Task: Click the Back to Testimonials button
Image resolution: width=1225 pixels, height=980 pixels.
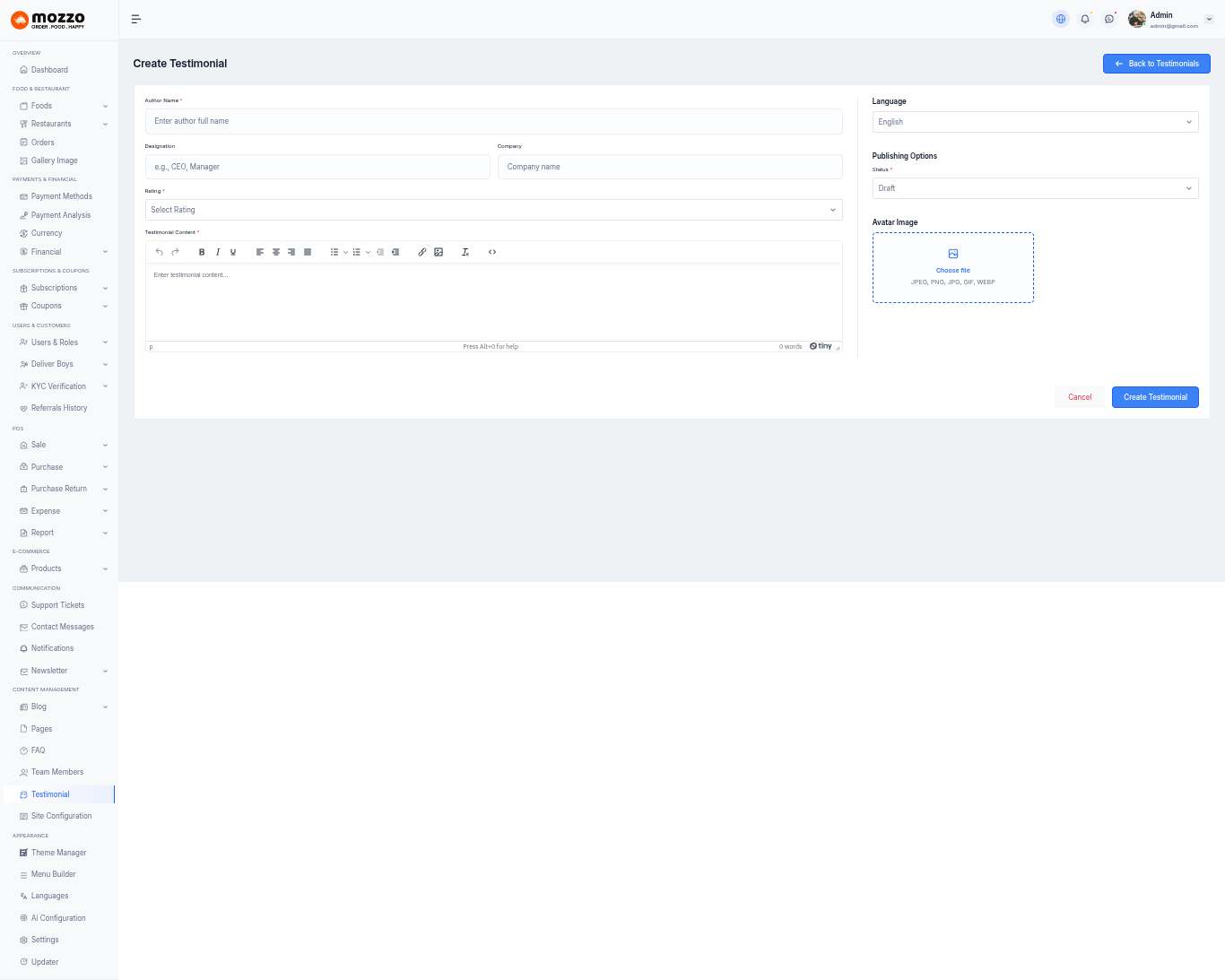Action: tap(1156, 64)
